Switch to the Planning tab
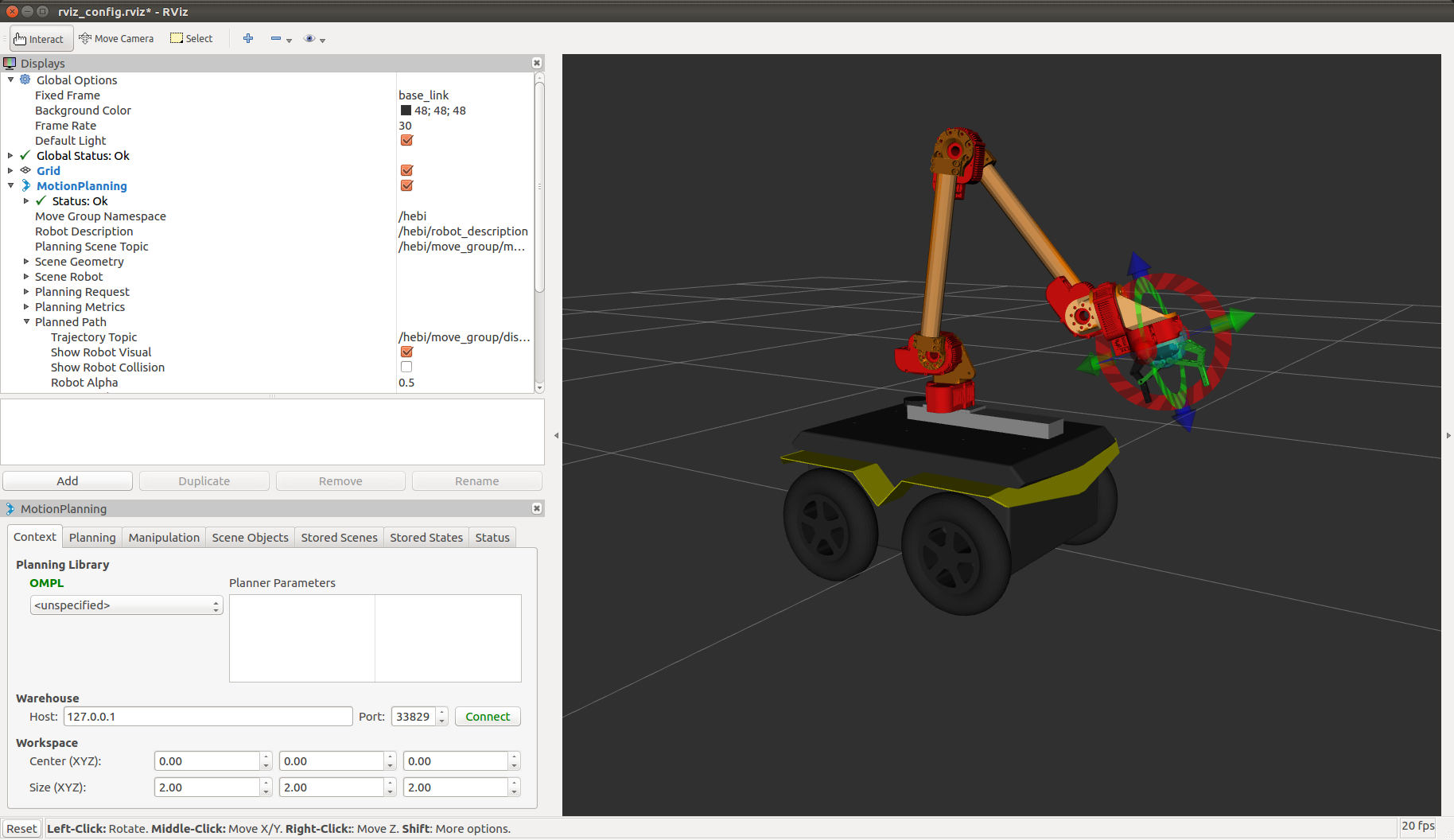 coord(91,537)
